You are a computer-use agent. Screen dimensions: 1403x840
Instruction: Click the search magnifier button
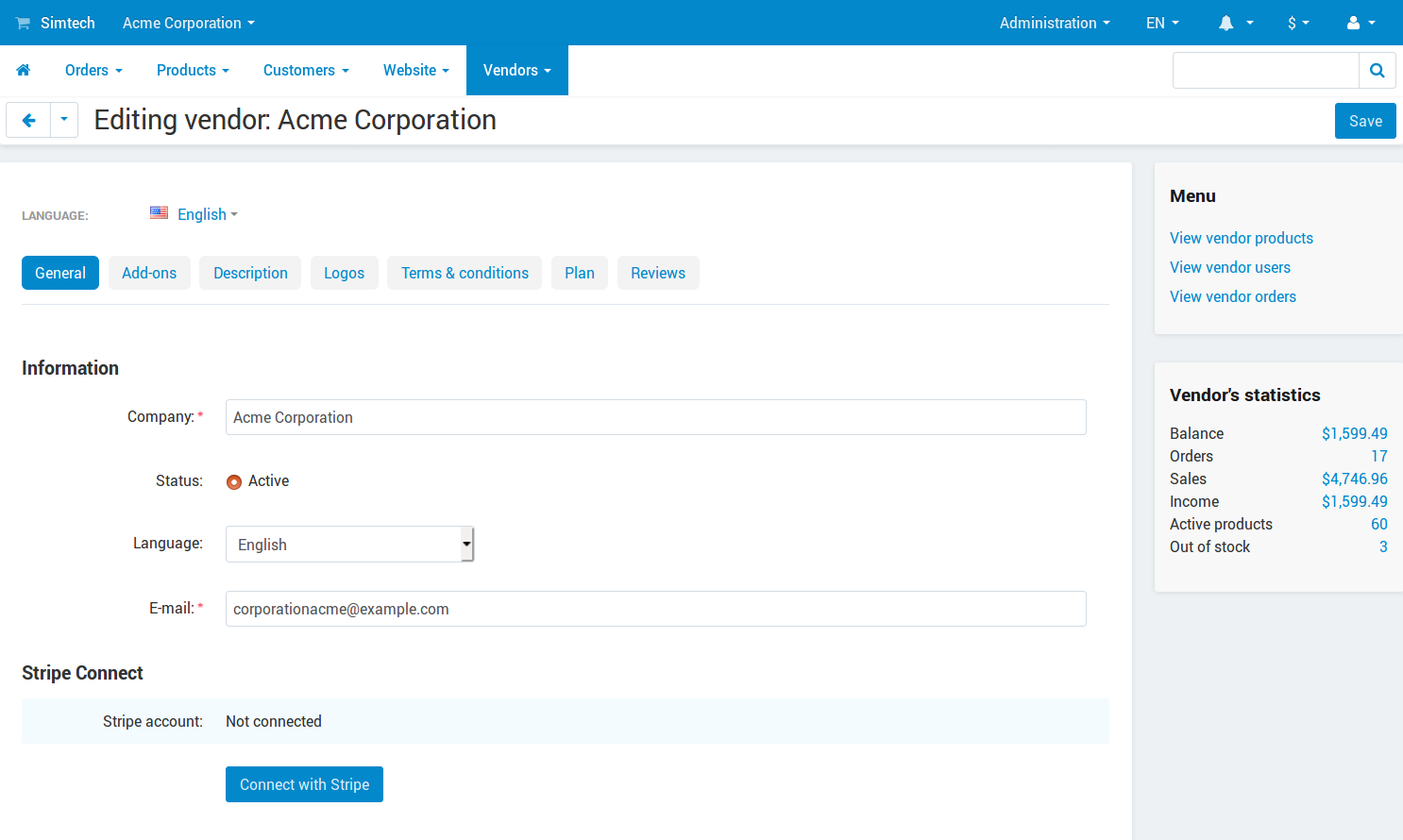(x=1378, y=70)
